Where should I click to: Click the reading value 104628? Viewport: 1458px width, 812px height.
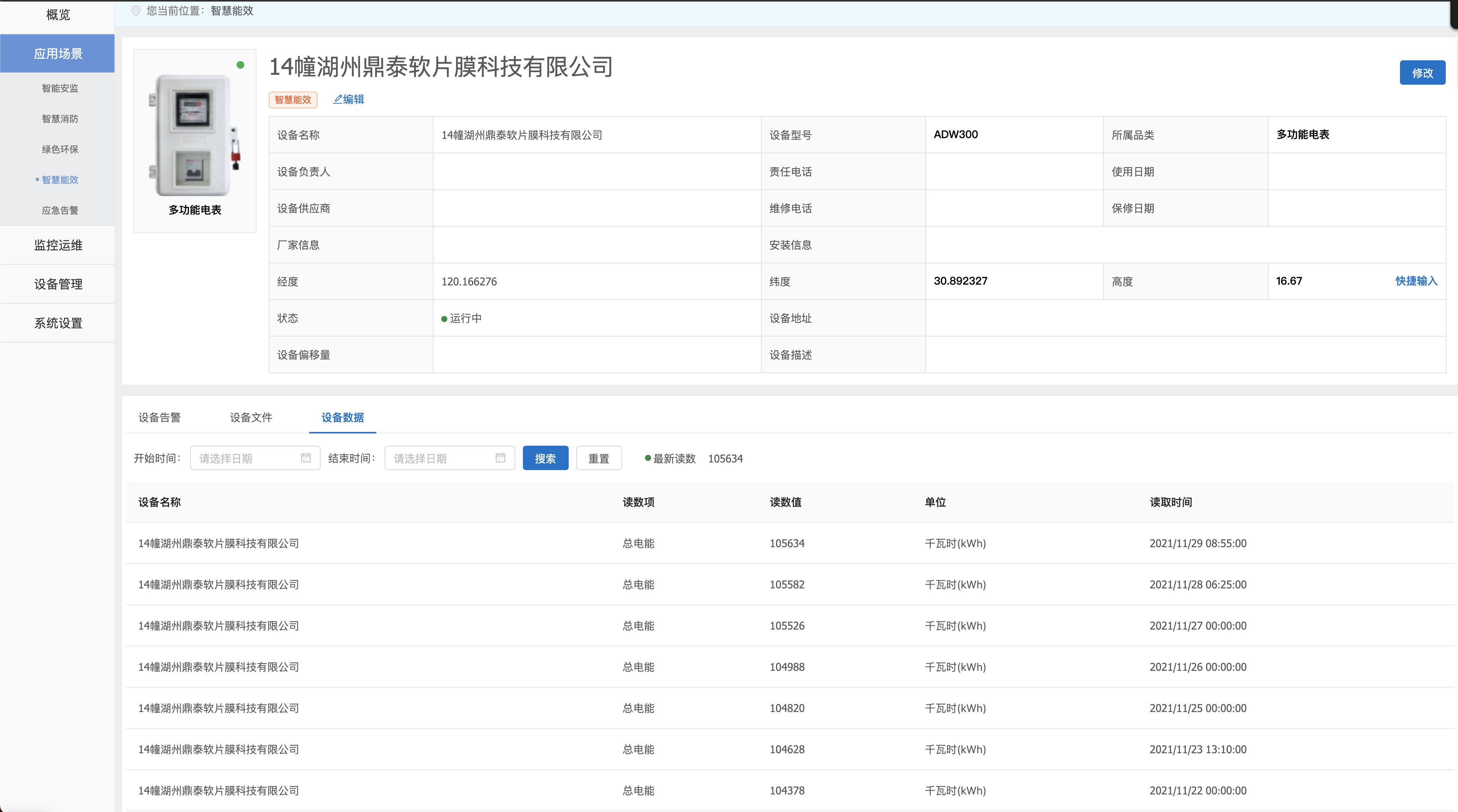787,750
